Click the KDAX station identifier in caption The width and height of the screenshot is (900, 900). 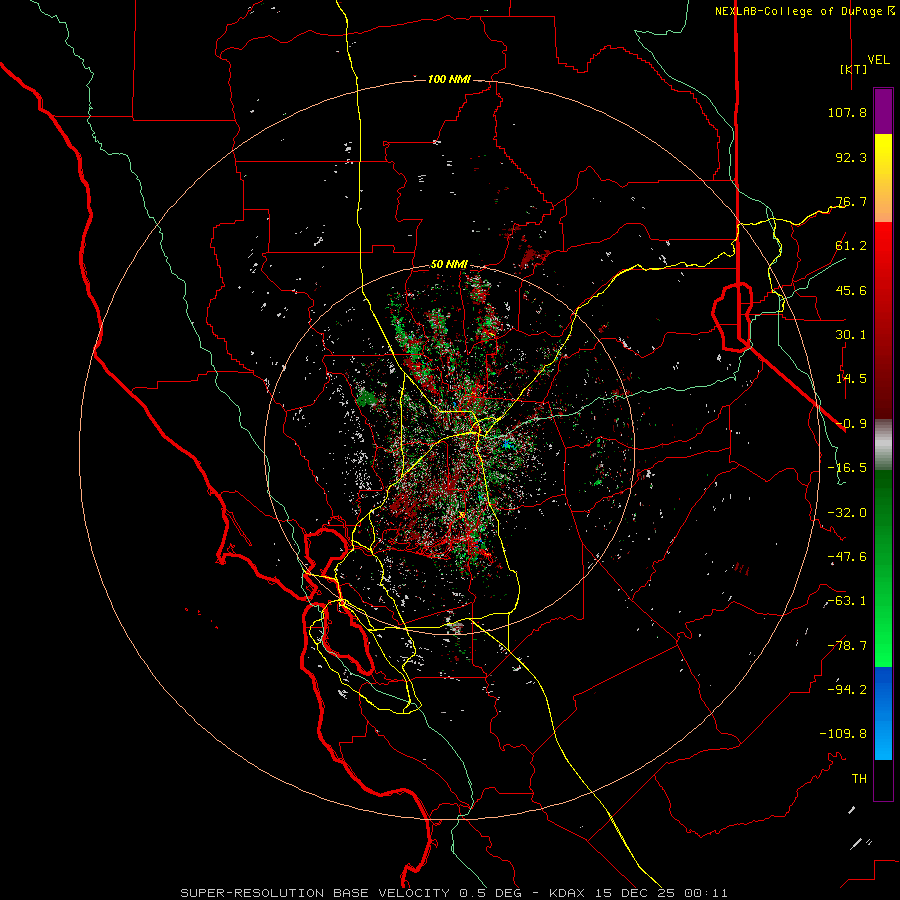[x=567, y=893]
